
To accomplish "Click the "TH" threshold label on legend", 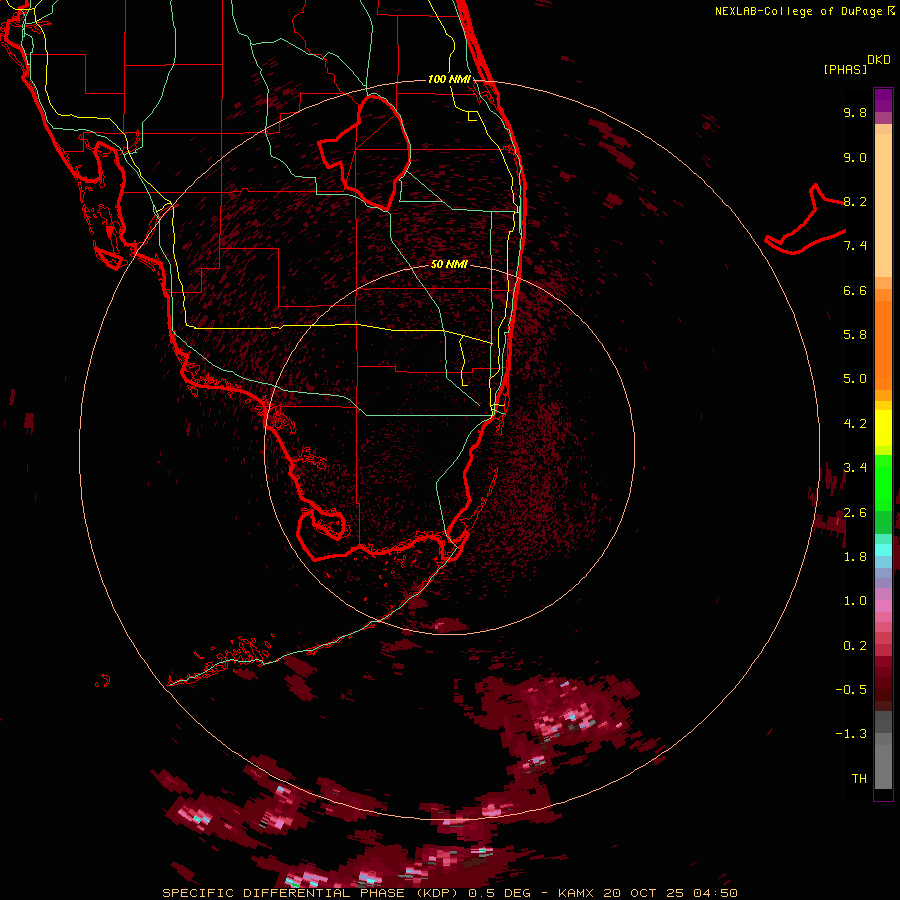I will pos(859,779).
